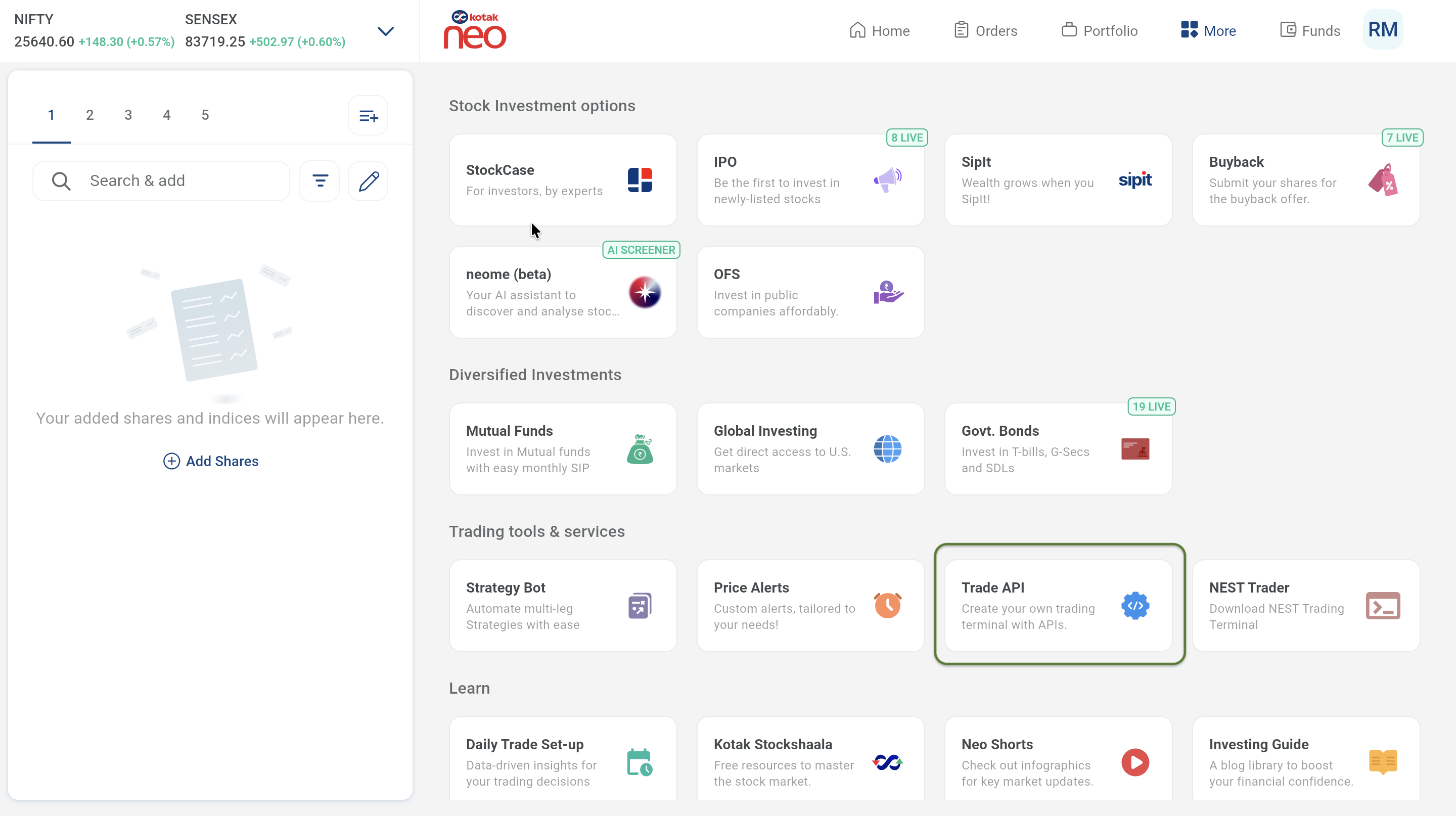The height and width of the screenshot is (816, 1456).
Task: Open the NEST Trader terminal icon
Action: tap(1383, 606)
